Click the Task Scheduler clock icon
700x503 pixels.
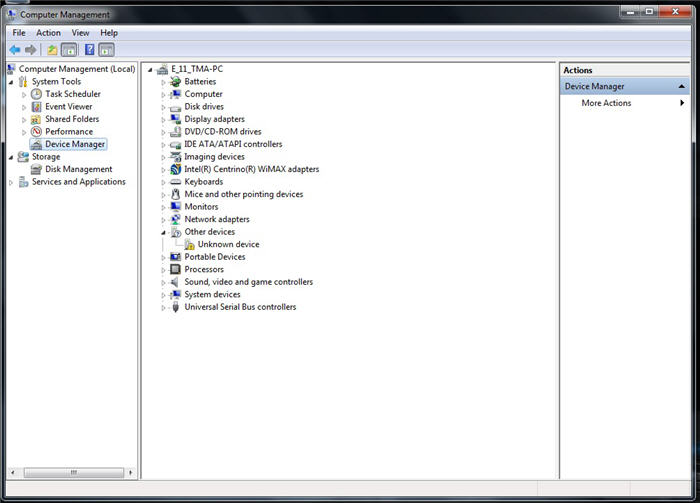tap(36, 94)
